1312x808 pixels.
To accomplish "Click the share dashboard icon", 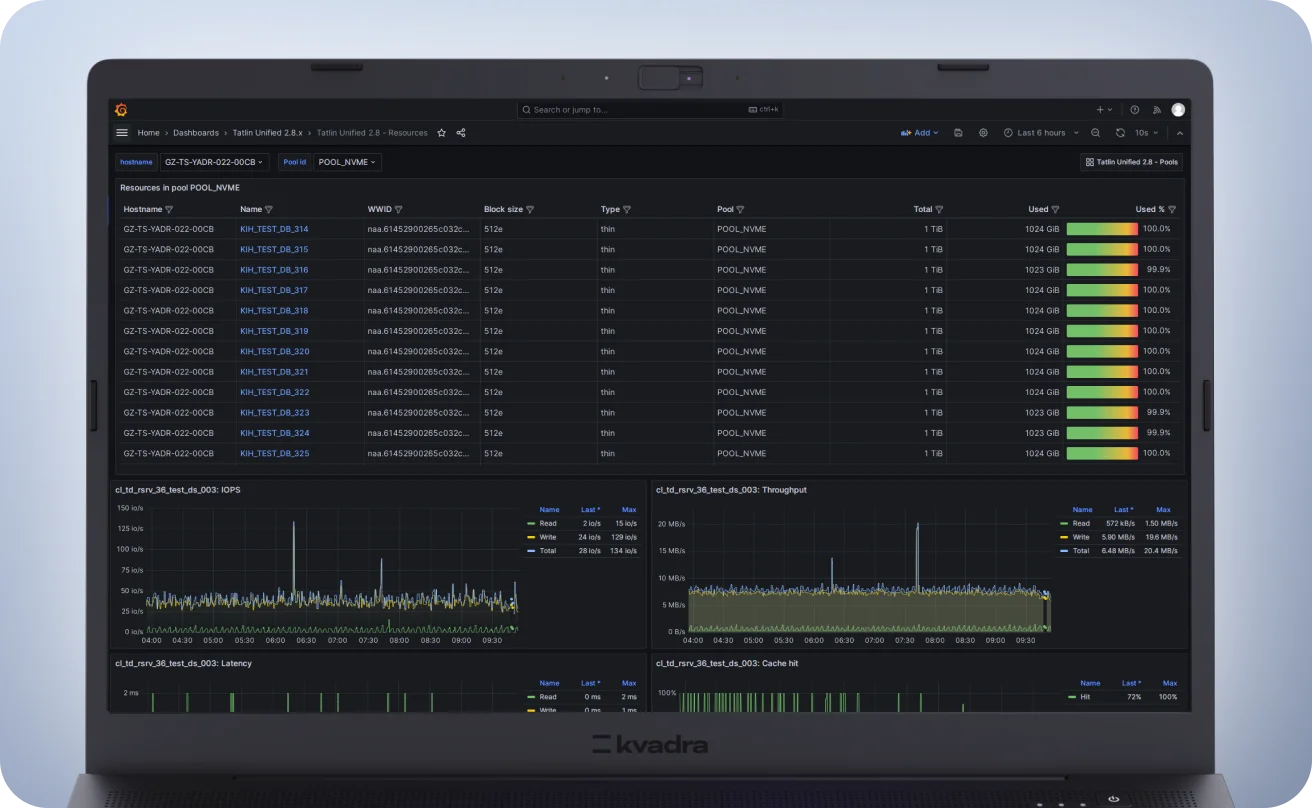I will coord(461,133).
